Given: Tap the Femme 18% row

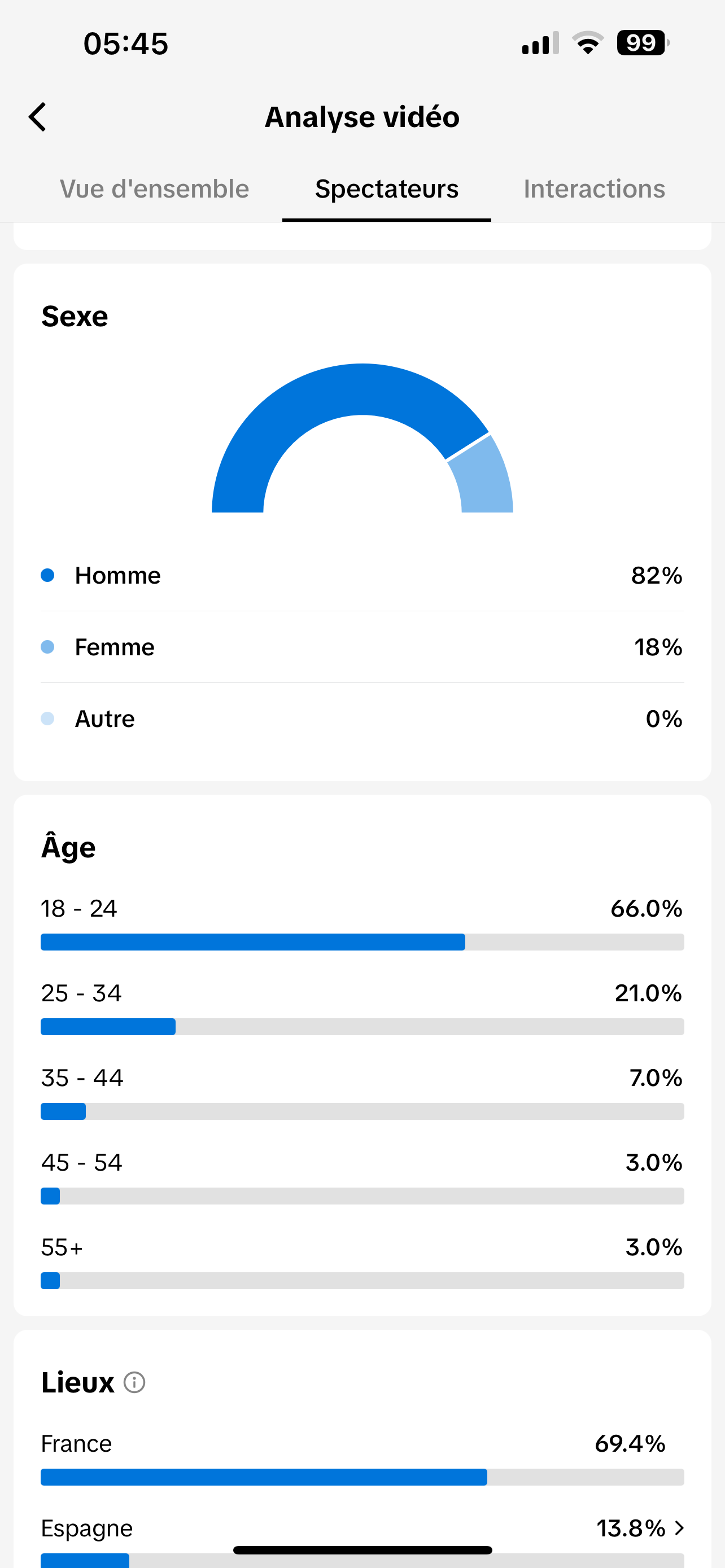Looking at the screenshot, I should [x=362, y=647].
